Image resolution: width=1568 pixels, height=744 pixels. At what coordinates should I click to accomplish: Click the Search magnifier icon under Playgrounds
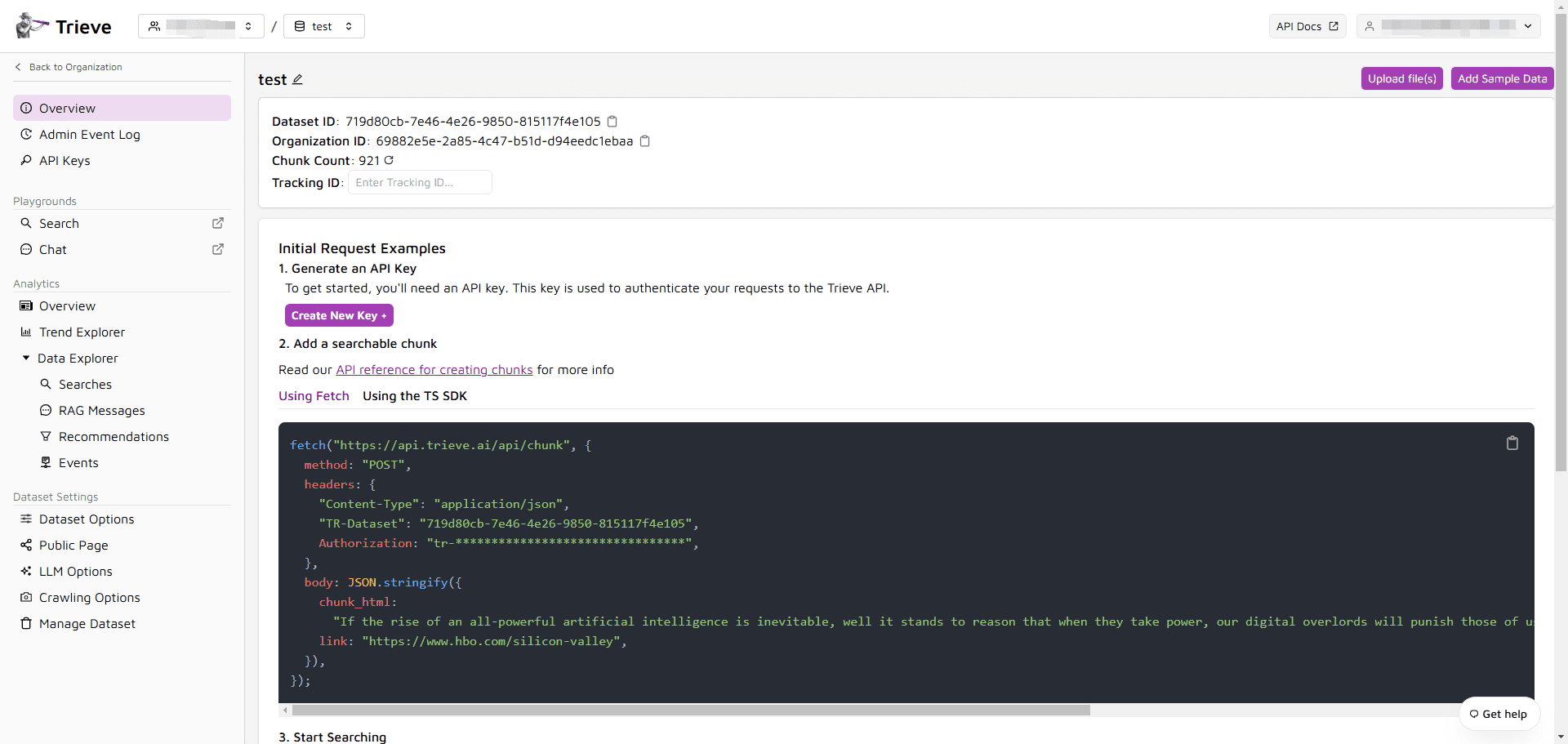coord(26,223)
